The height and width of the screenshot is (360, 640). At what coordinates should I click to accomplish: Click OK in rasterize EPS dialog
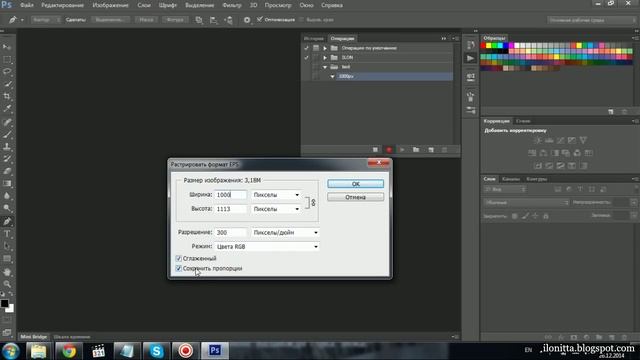point(356,184)
